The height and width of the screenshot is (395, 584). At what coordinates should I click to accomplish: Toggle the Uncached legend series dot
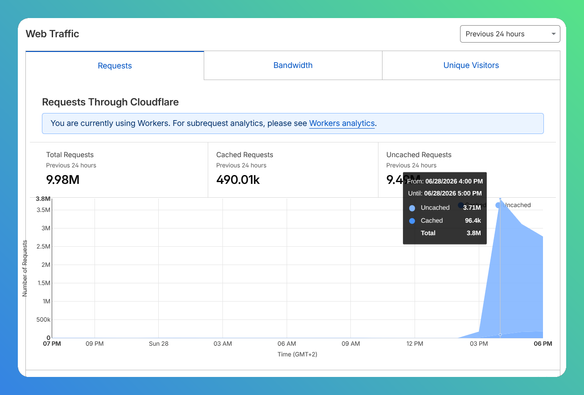point(498,205)
